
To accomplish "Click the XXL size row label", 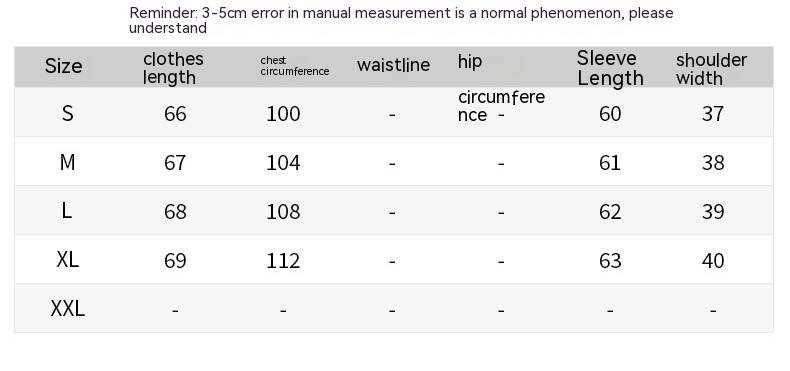I will 68,308.
